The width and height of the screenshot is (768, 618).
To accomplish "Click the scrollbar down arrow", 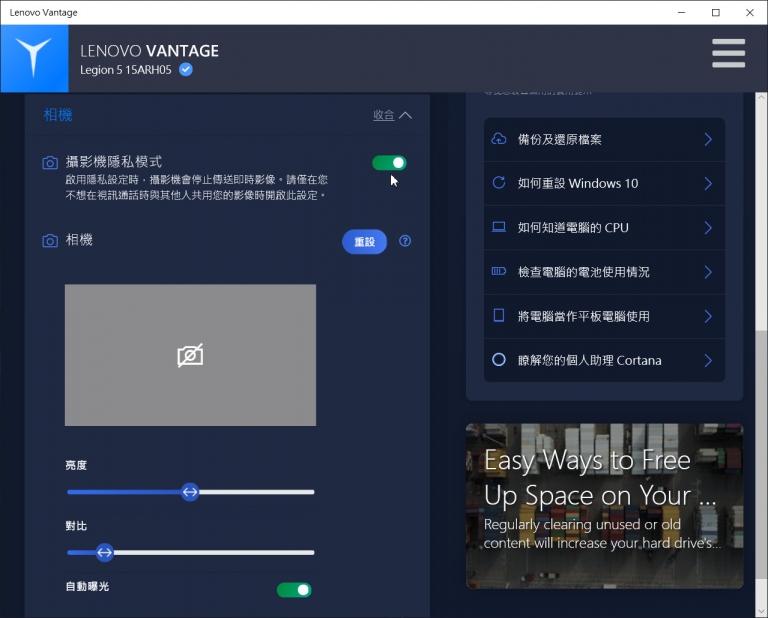I will (x=761, y=612).
